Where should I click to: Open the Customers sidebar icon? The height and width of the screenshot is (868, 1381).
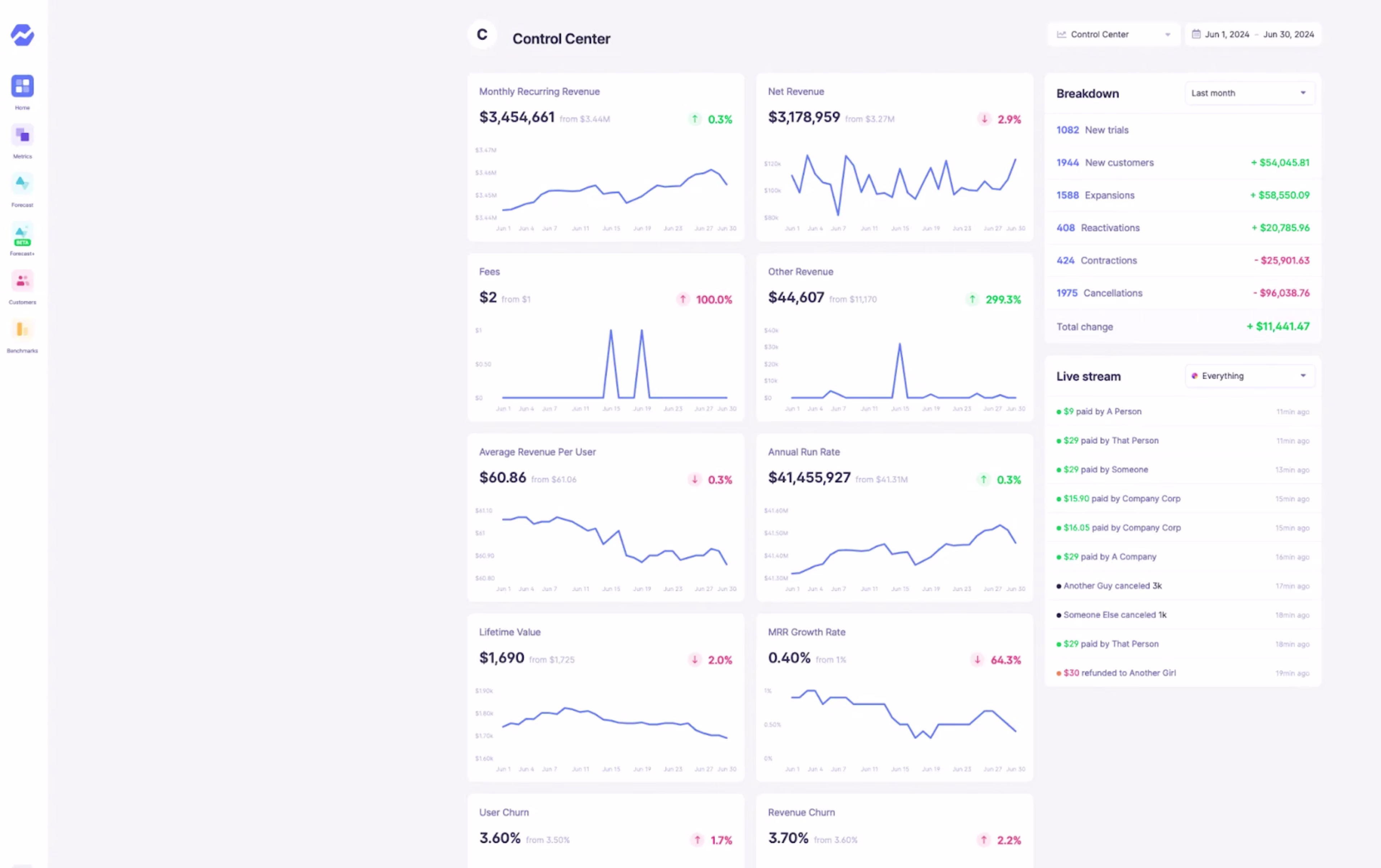tap(22, 282)
